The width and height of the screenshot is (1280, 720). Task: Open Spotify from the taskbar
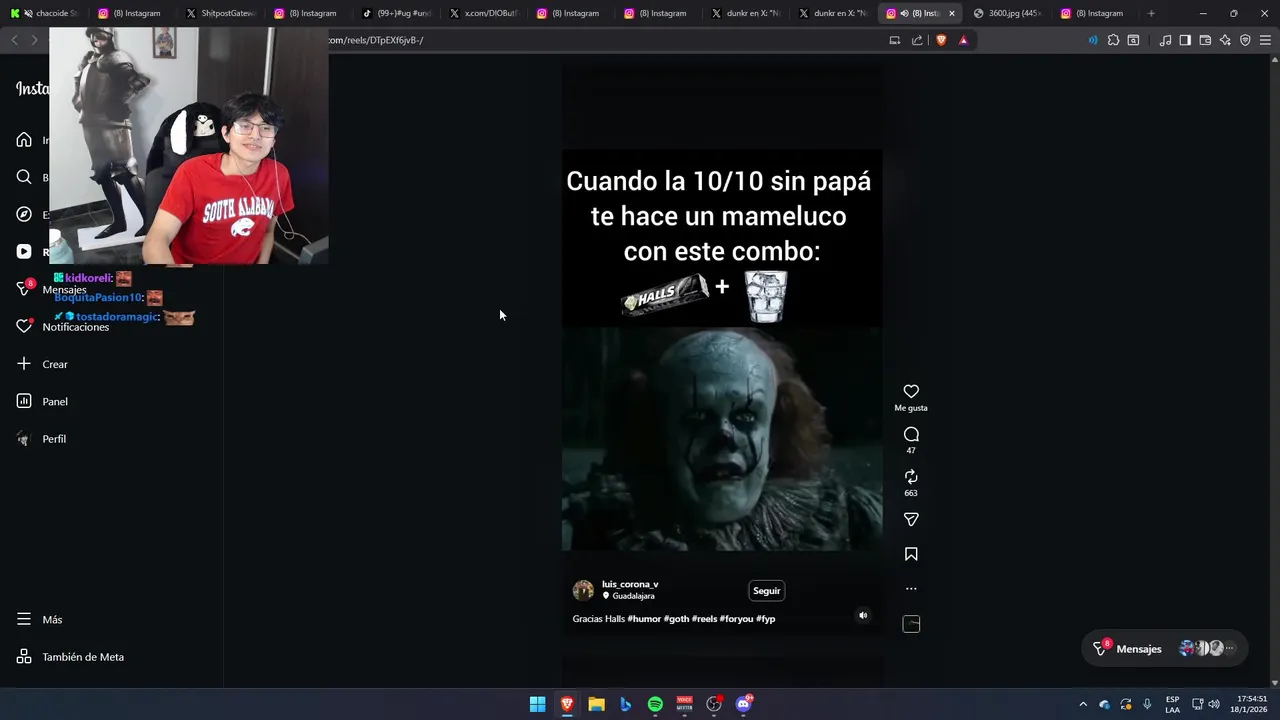coord(655,704)
